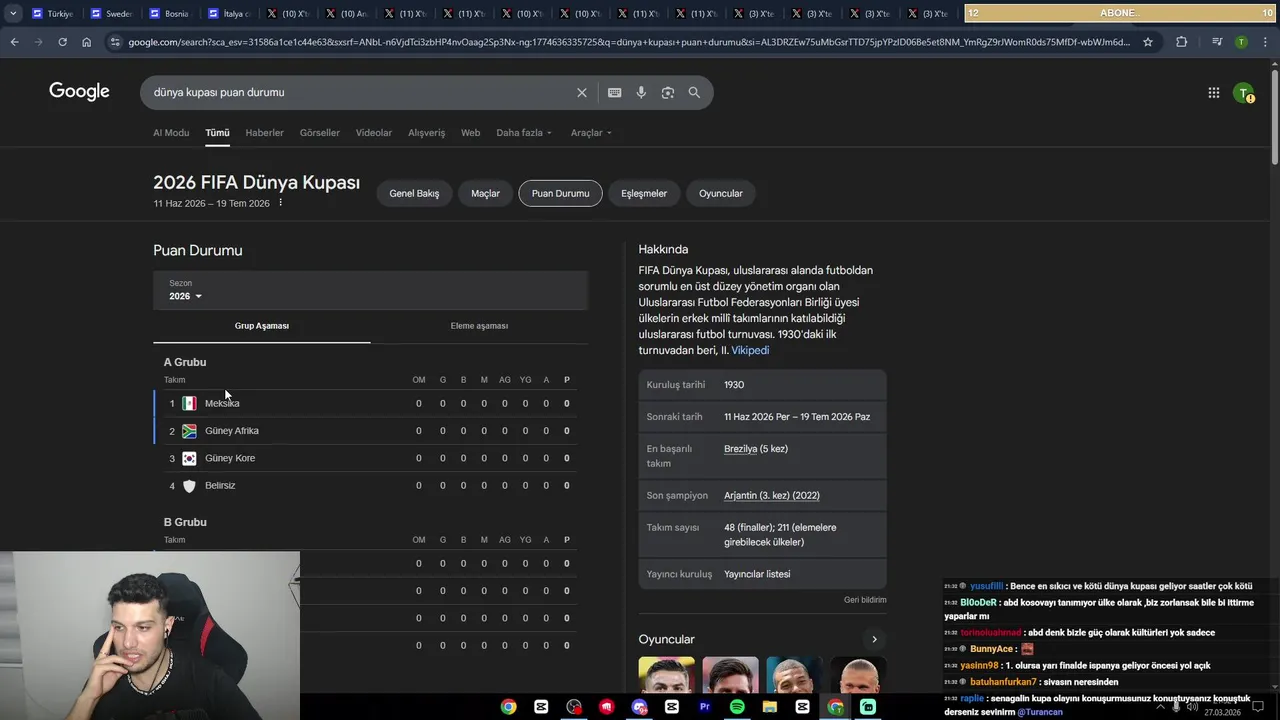Select the AI Modu search tab
Image resolution: width=1280 pixels, height=720 pixels.
point(171,133)
